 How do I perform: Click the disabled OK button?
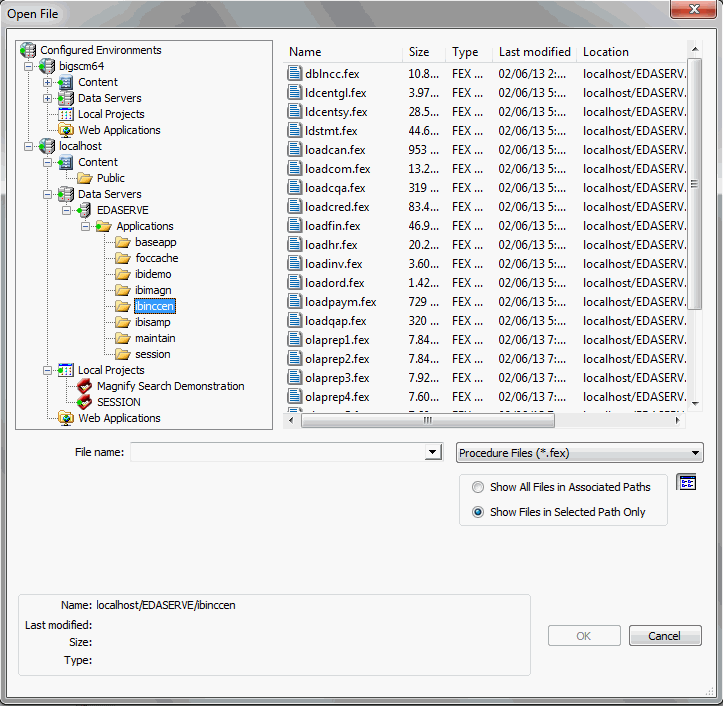584,636
